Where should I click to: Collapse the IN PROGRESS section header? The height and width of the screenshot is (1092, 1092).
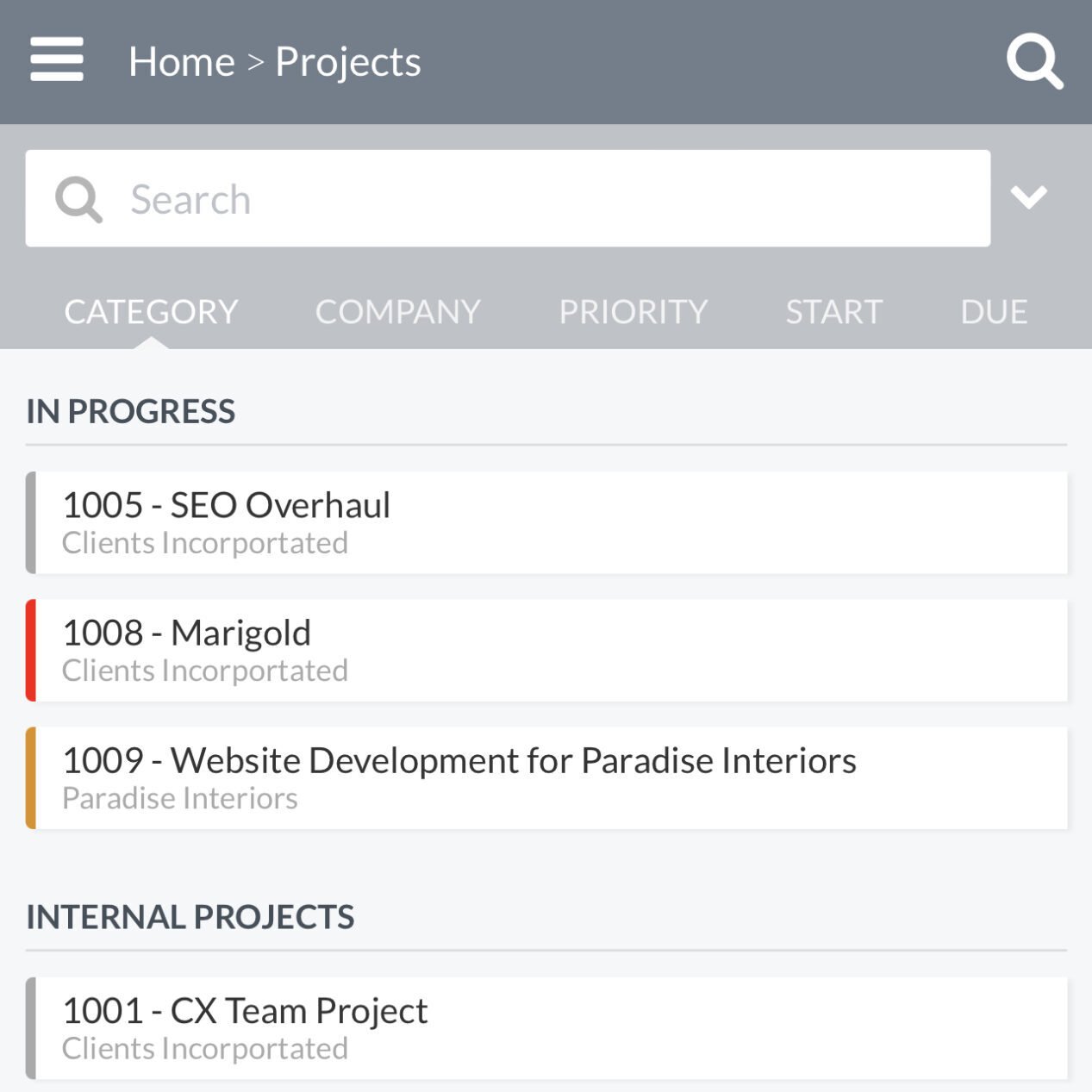tap(131, 411)
